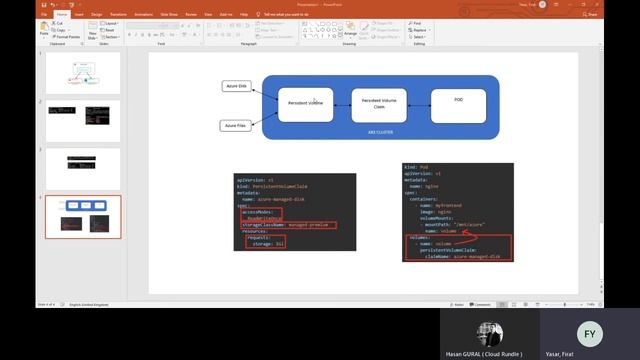Toggle Bold formatting
This screenshot has height=360, width=640.
point(129,35)
